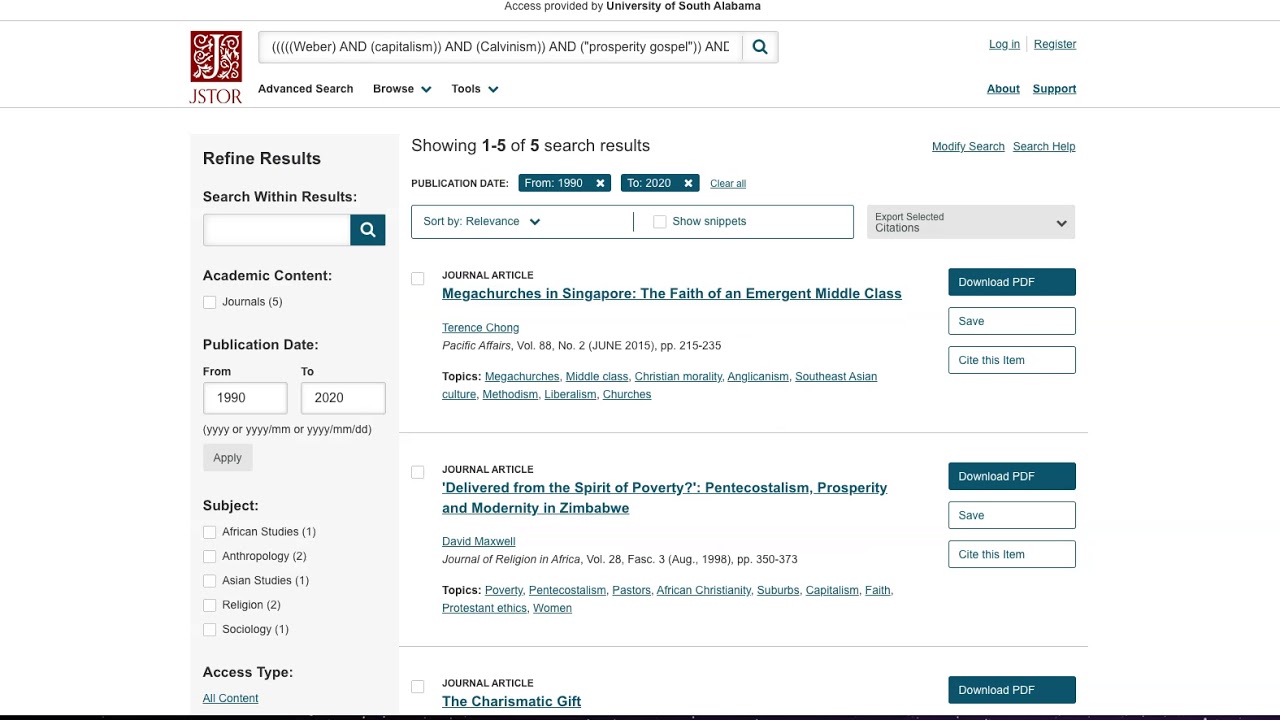Download PDF of Megachurches in Singapore
The image size is (1280, 720).
click(x=1012, y=282)
